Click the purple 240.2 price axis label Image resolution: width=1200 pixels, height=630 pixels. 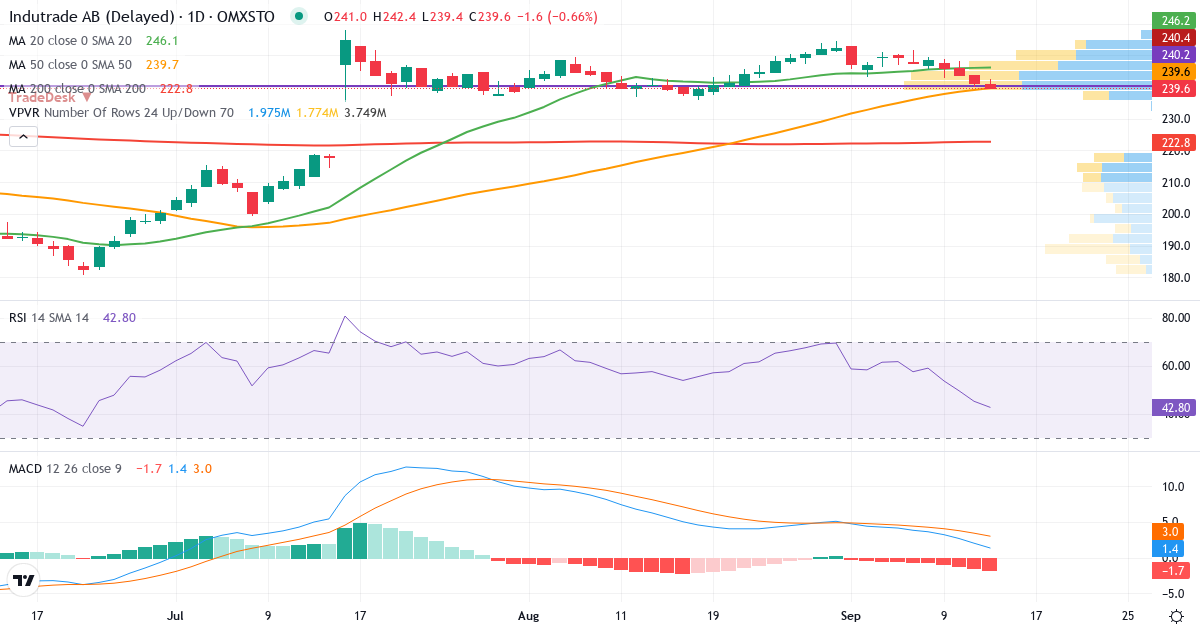pyautogui.click(x=1172, y=54)
